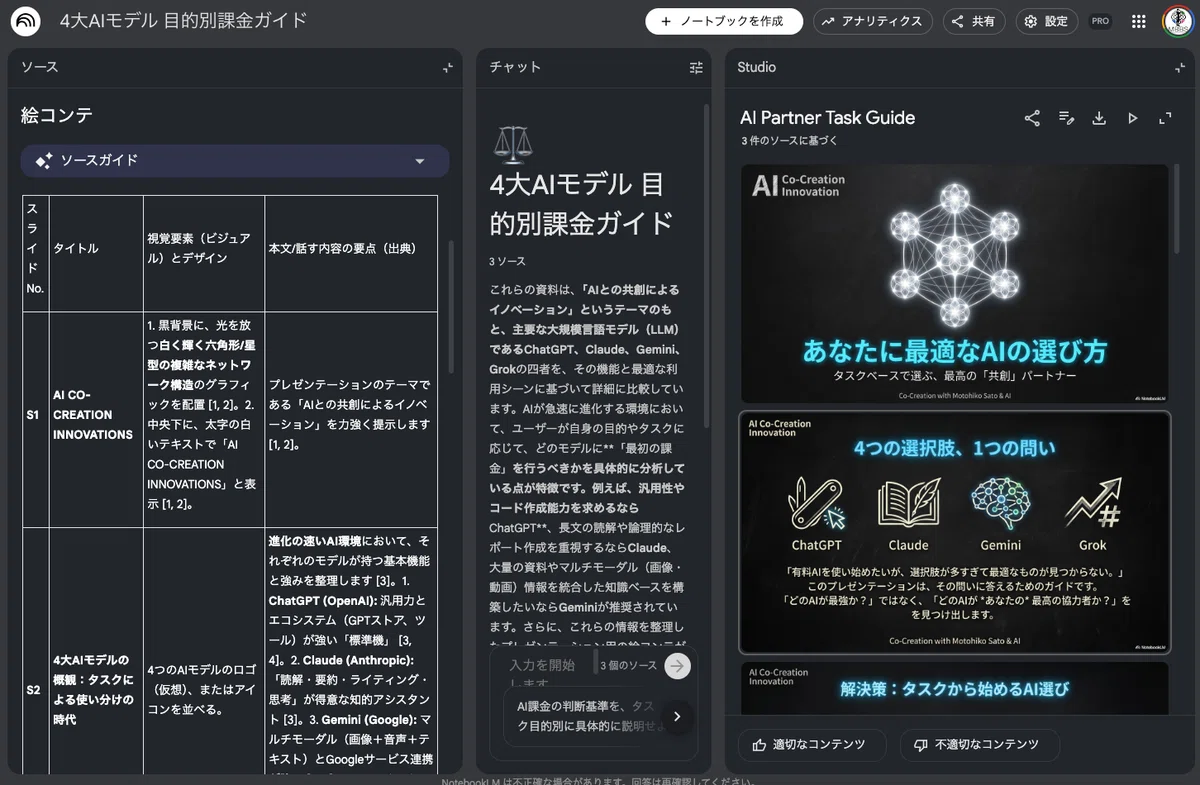Share the AI Partner Task Guide
Image resolution: width=1200 pixels, height=785 pixels.
1032,118
